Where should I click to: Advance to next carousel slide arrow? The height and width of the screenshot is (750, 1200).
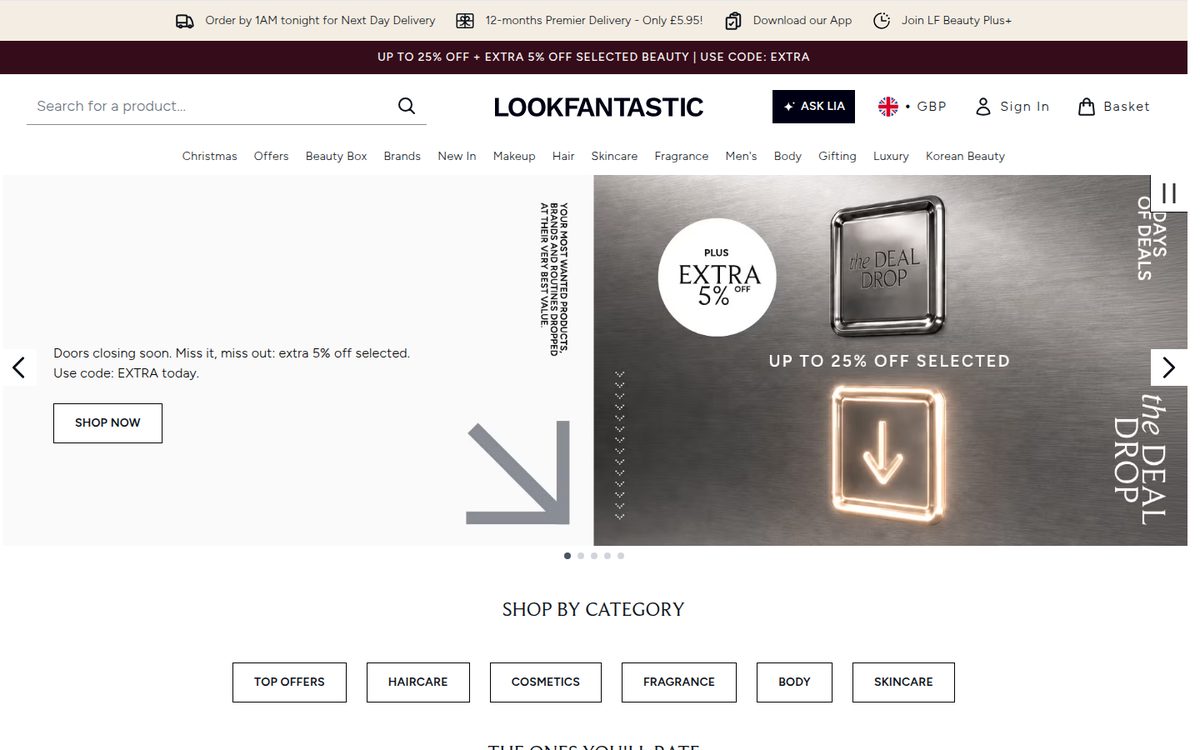tap(1169, 368)
